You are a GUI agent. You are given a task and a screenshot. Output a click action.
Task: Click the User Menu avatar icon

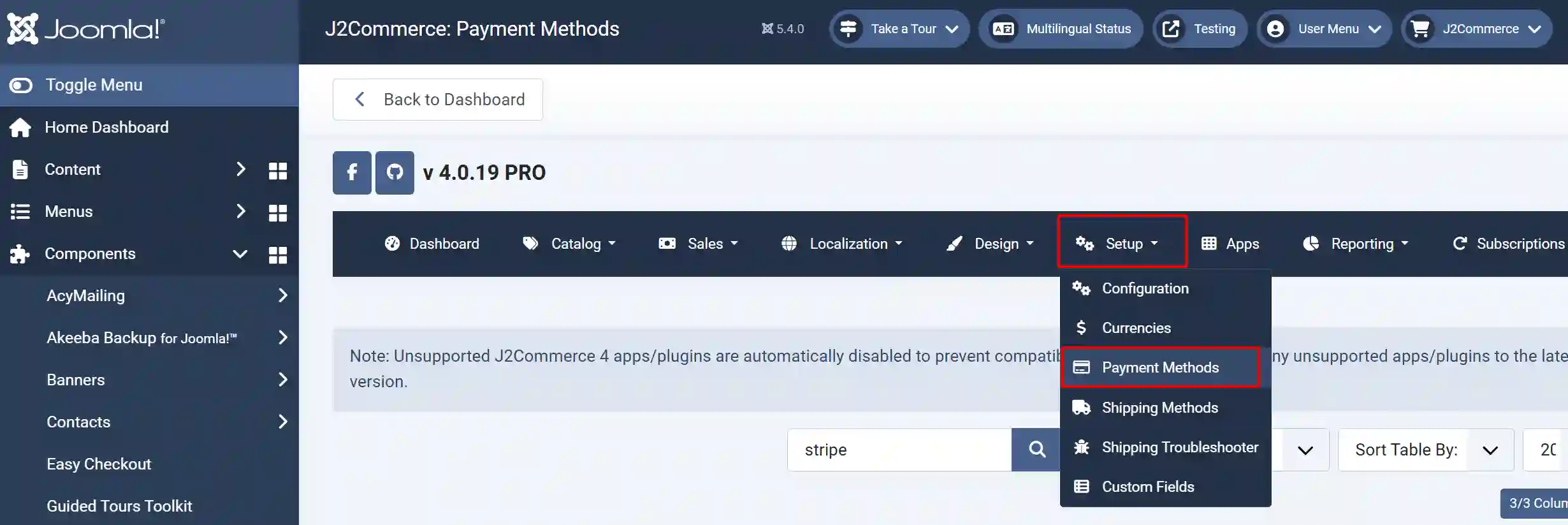pyautogui.click(x=1275, y=29)
